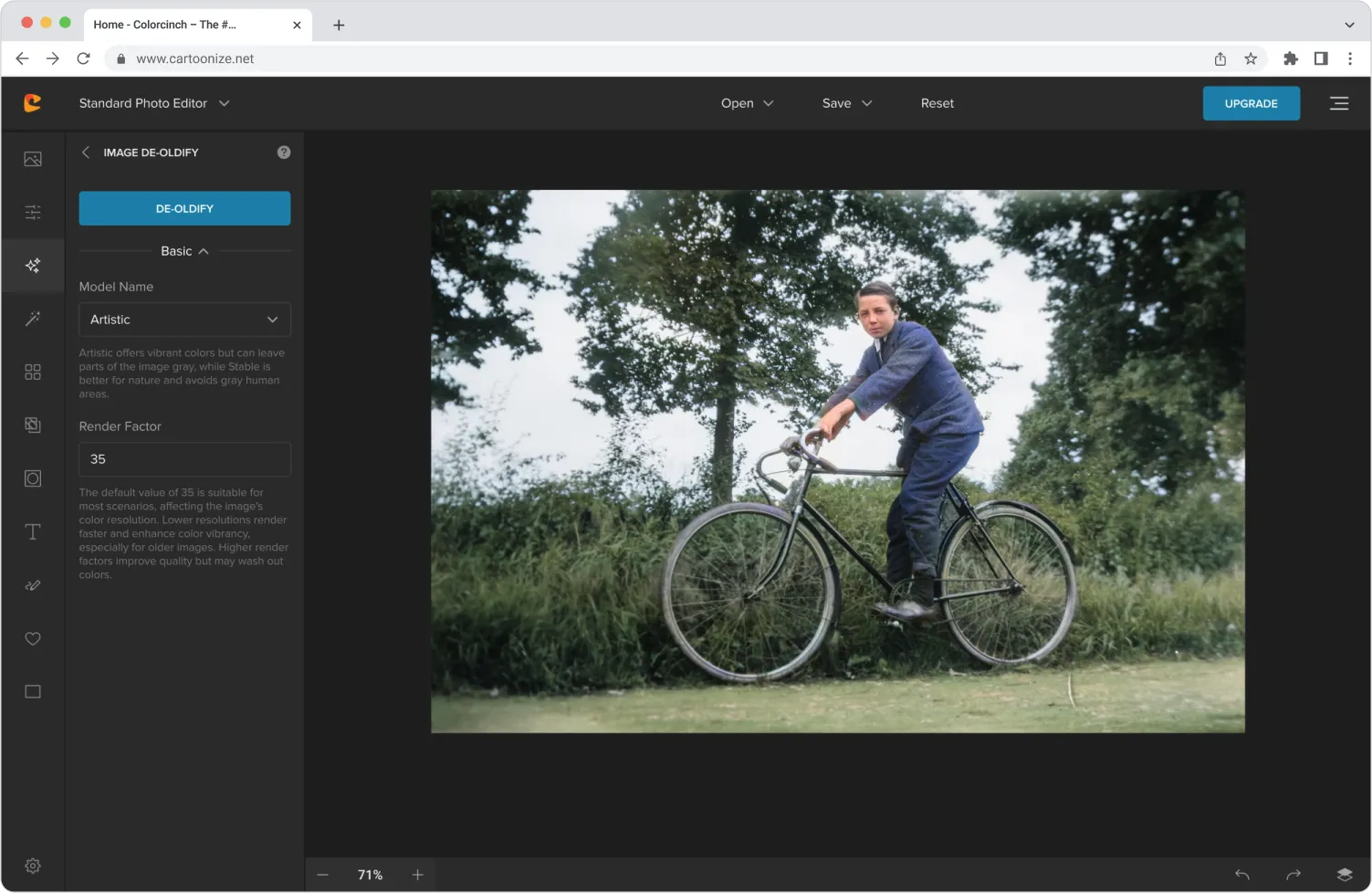Open the Open menu
Screen dimensions: 1372x893
tap(747, 103)
